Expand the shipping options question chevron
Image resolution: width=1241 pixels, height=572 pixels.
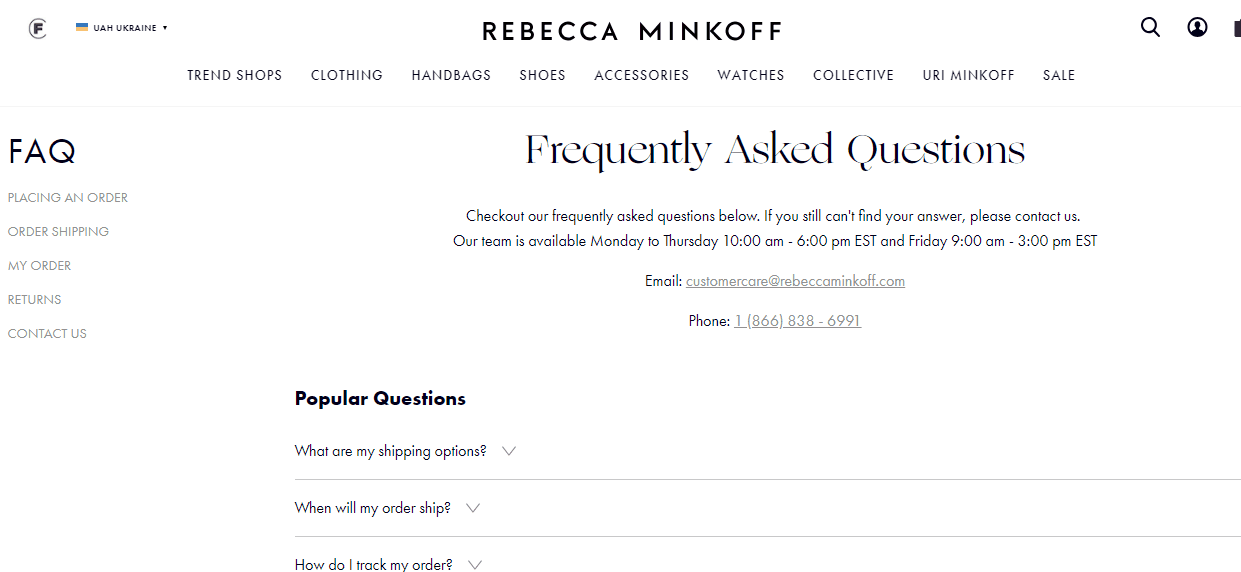click(509, 451)
